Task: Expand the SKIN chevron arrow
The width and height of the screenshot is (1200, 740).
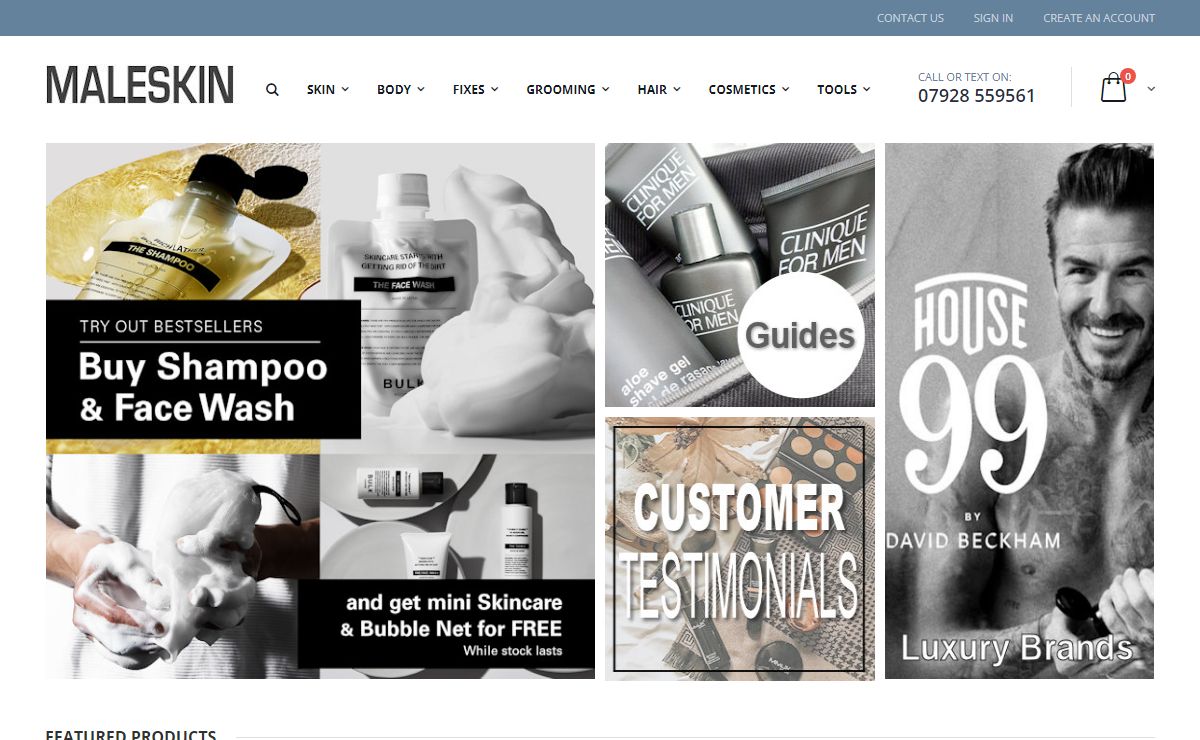Action: pos(345,89)
